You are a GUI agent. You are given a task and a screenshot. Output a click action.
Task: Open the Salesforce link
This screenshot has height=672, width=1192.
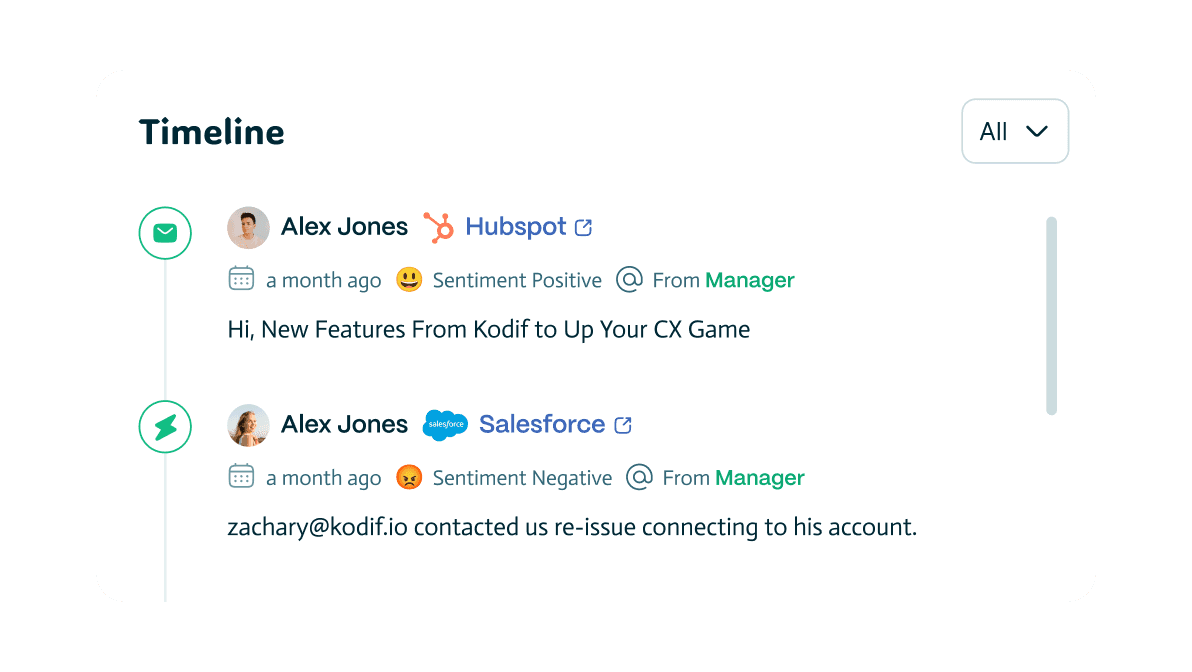[x=542, y=424]
